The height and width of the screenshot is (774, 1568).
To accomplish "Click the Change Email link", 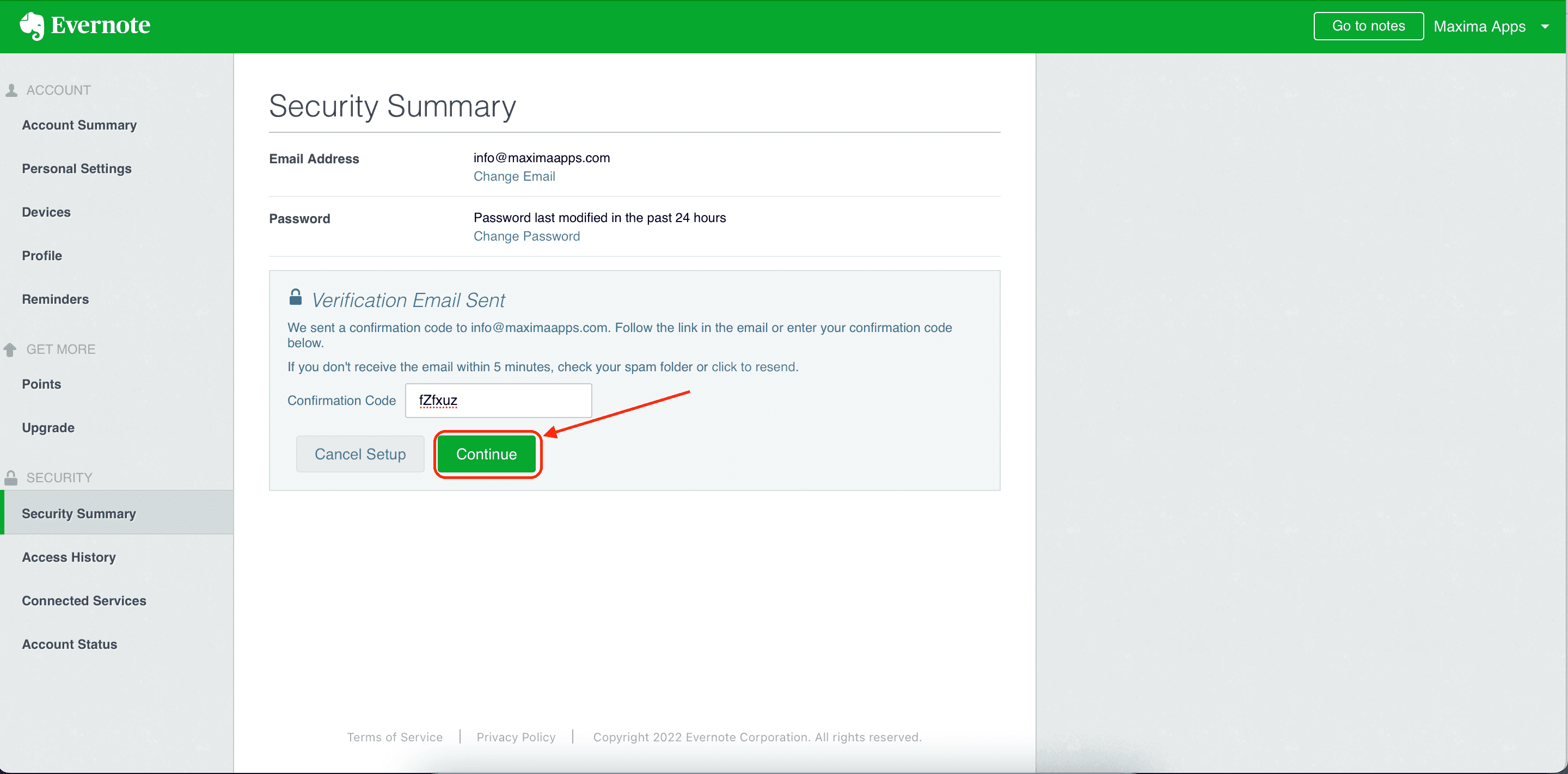I will point(514,176).
